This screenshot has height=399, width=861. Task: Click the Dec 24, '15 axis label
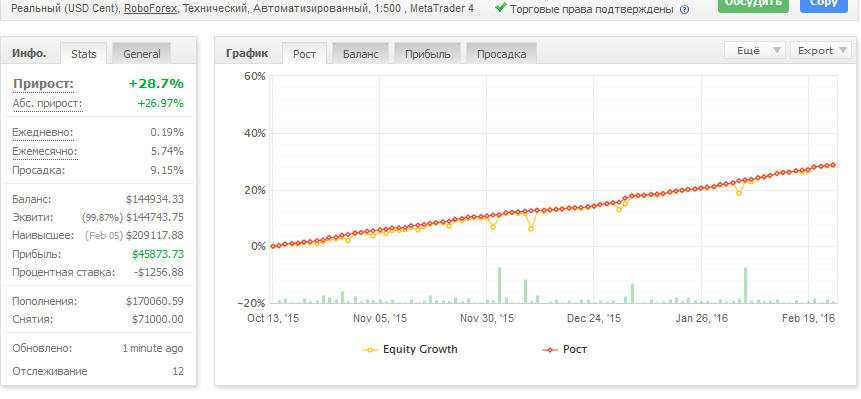point(594,318)
